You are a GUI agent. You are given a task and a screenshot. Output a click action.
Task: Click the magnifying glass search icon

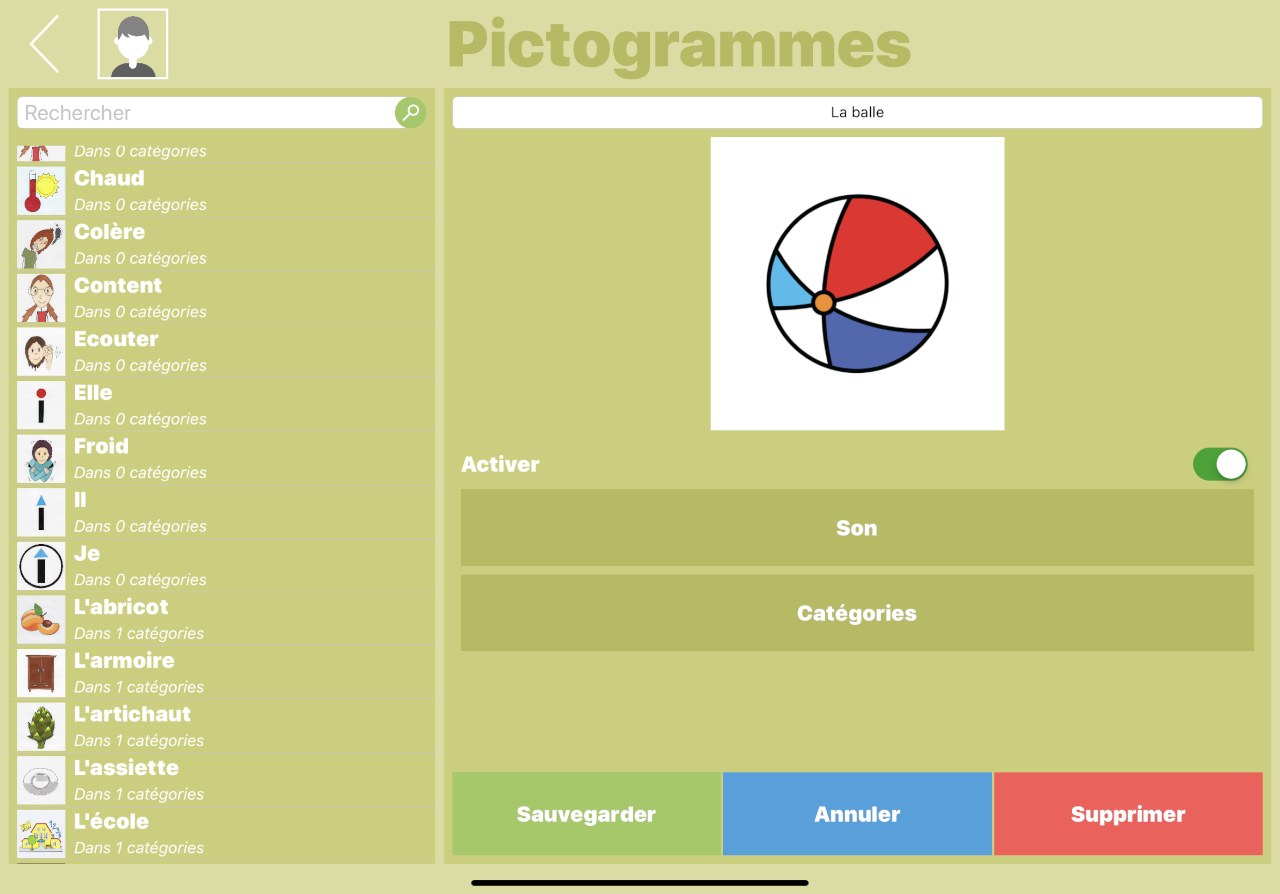click(x=410, y=113)
